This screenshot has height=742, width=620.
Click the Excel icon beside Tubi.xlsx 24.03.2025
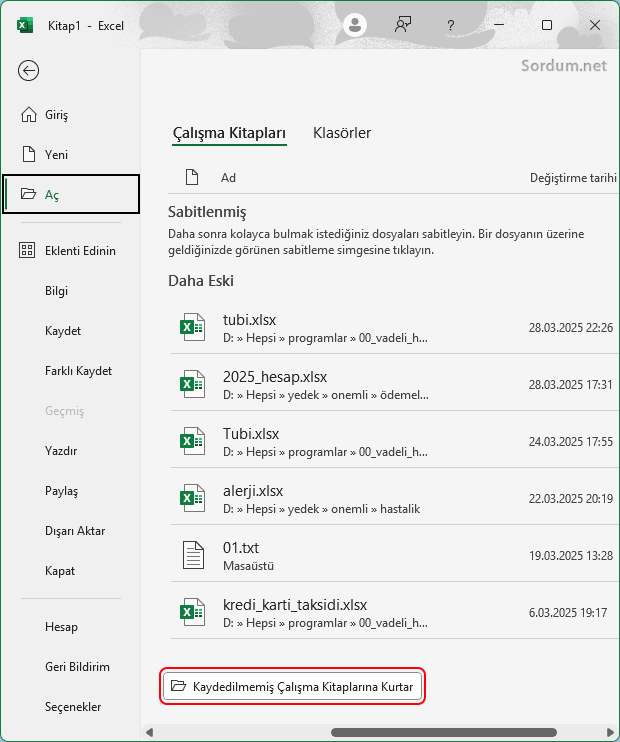pyautogui.click(x=192, y=441)
